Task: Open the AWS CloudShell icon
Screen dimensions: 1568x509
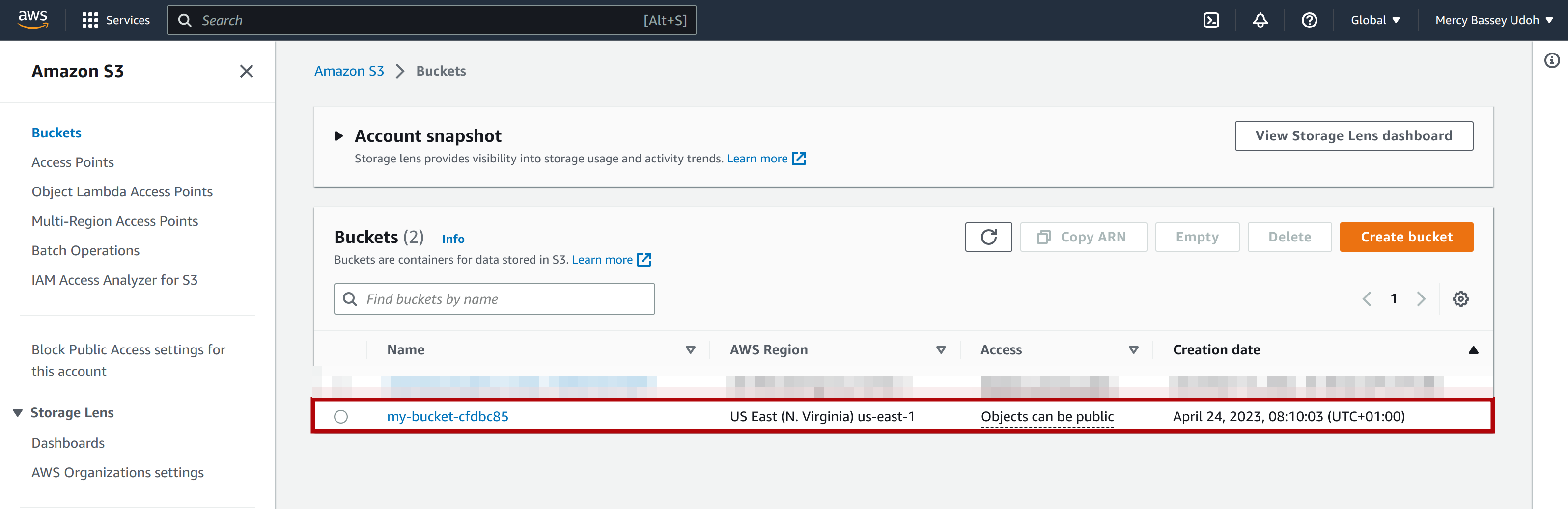Action: [1211, 20]
